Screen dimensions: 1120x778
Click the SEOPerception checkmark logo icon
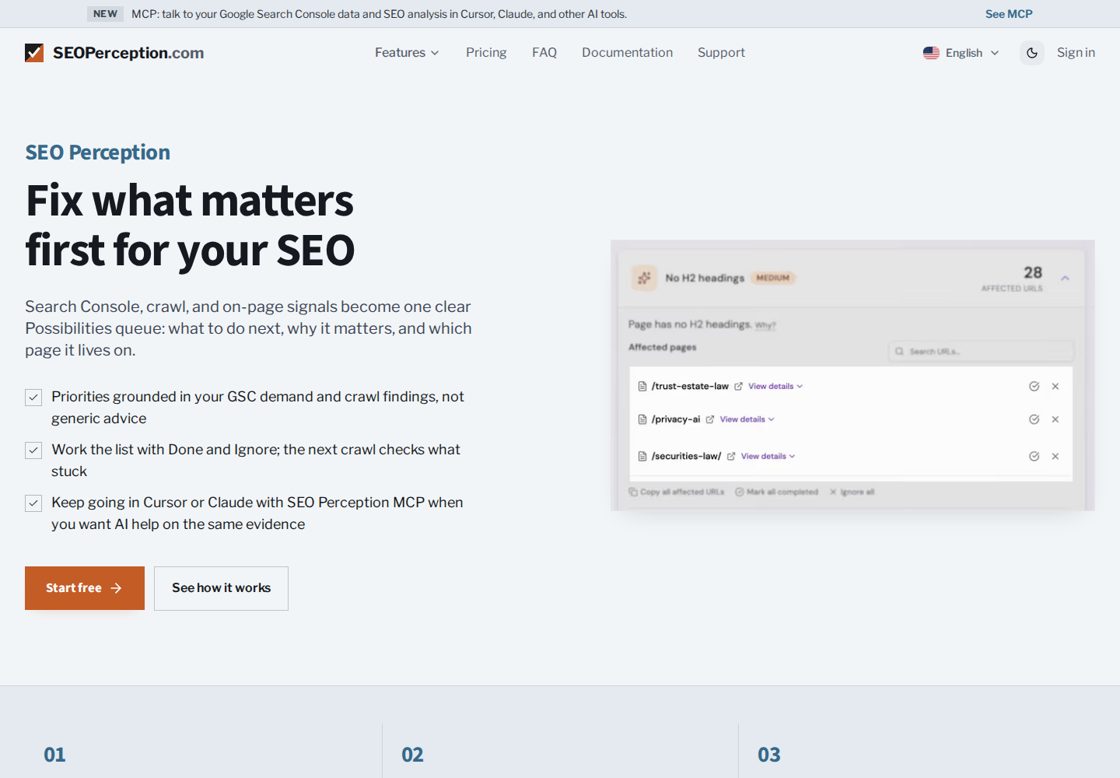click(x=34, y=53)
